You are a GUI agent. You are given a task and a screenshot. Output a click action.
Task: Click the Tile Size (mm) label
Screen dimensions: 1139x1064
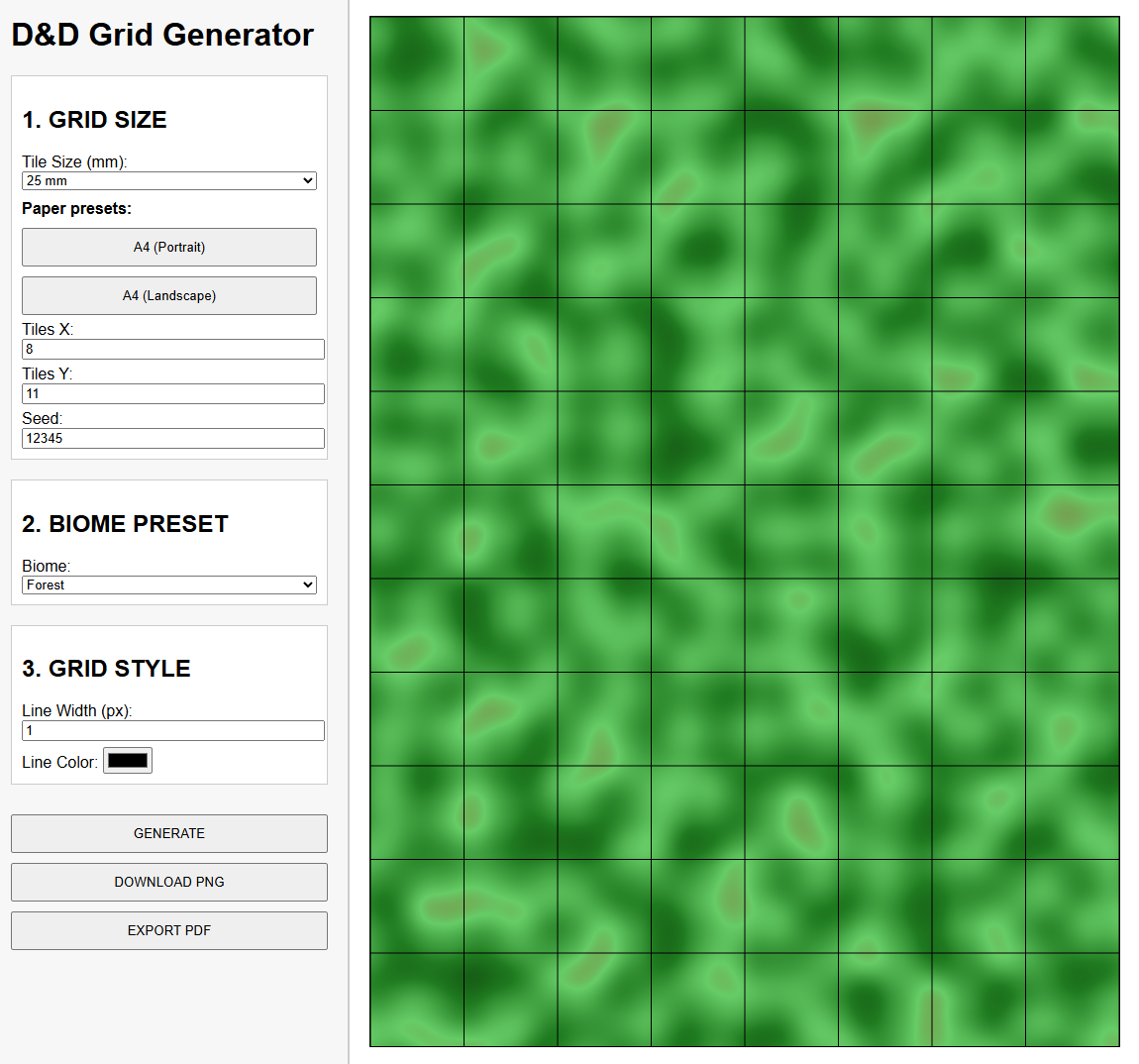(x=74, y=161)
